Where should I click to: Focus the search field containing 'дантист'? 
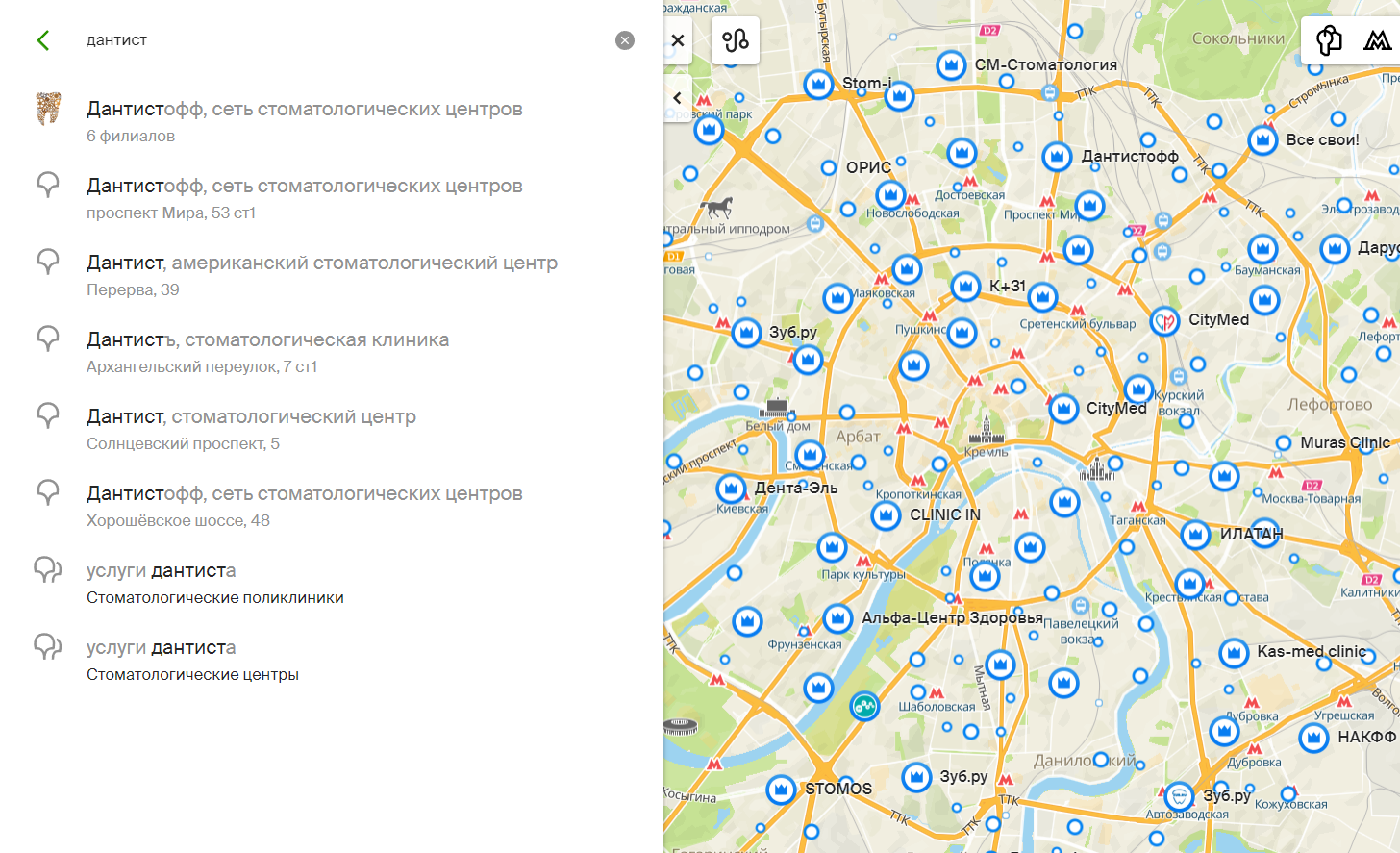click(341, 40)
